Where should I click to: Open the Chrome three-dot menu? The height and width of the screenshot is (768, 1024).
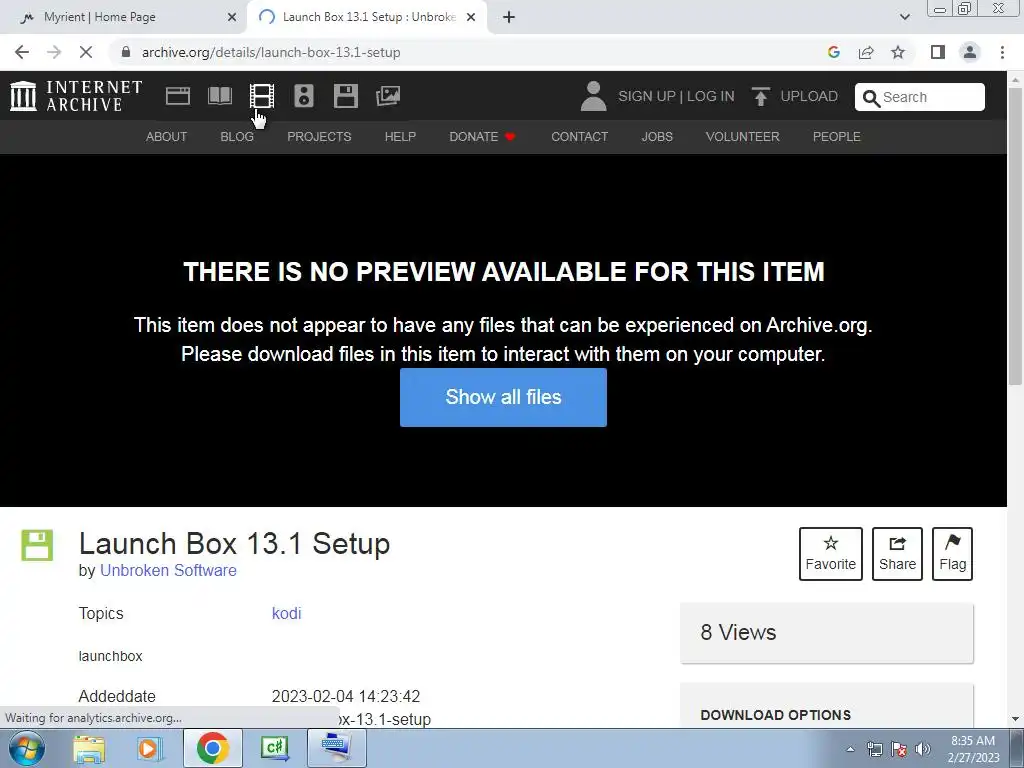pos(1002,52)
